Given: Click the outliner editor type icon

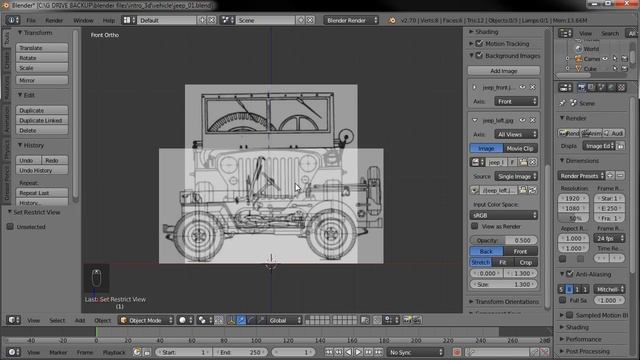Looking at the screenshot, I should (x=565, y=33).
